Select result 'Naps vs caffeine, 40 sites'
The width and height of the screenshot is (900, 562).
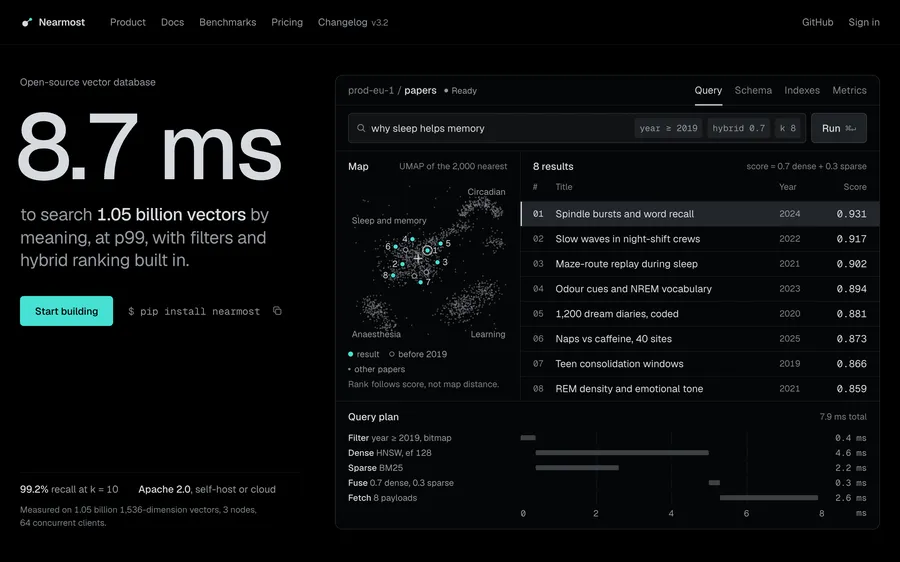(x=700, y=339)
